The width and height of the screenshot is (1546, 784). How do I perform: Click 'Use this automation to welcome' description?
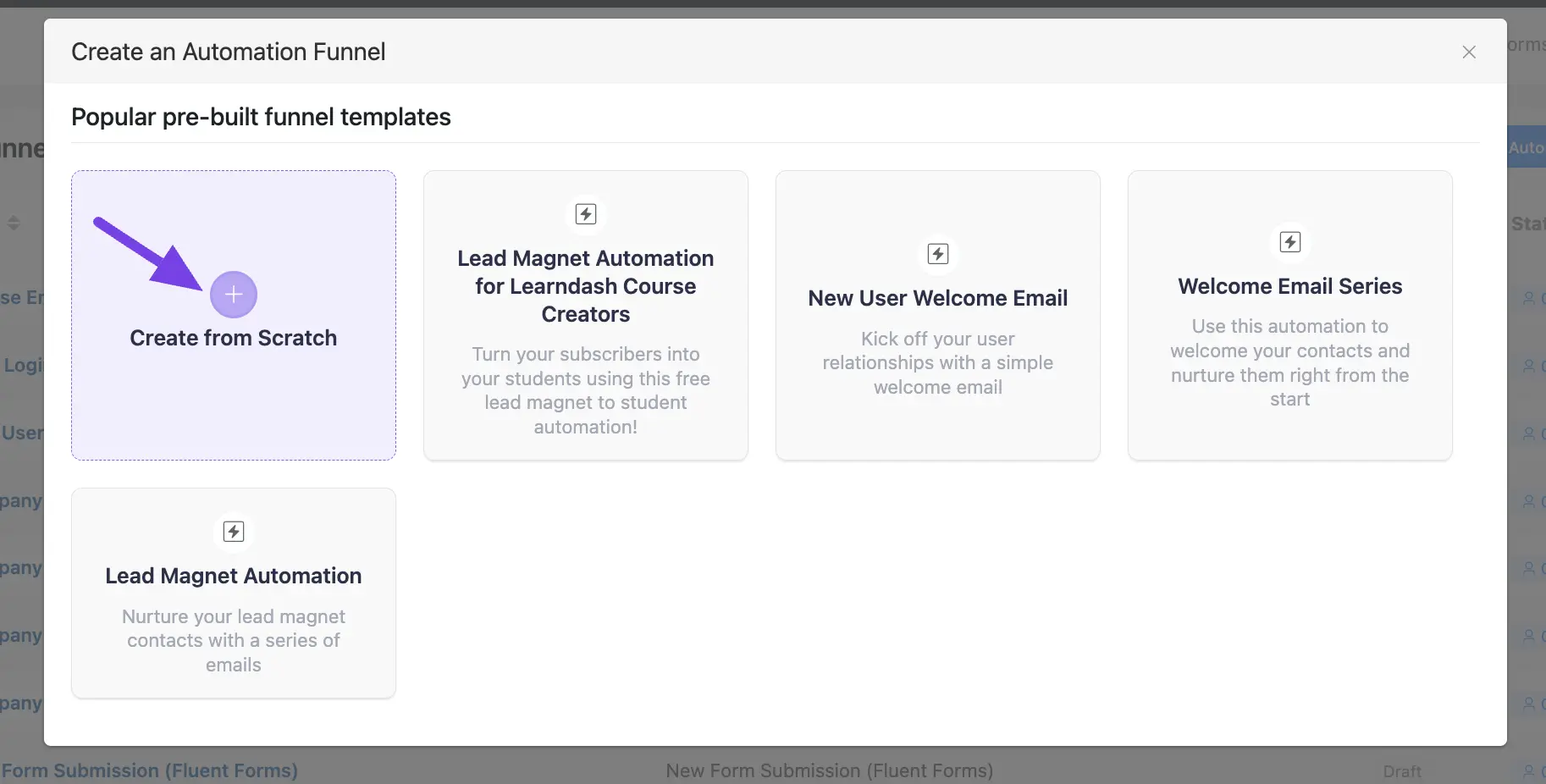[1290, 362]
